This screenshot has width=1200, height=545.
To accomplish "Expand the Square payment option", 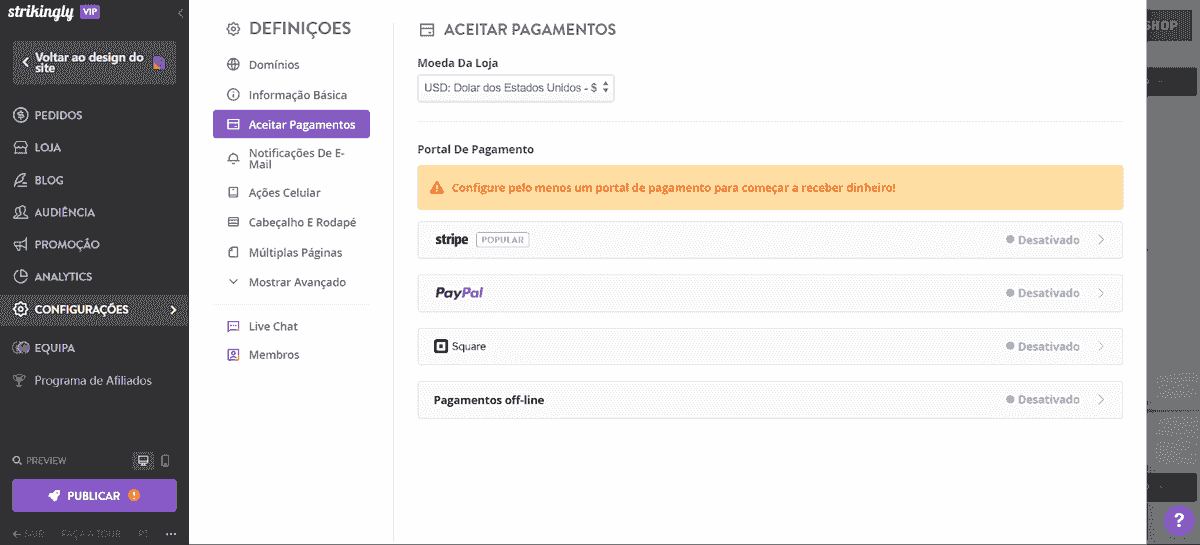I will (770, 346).
